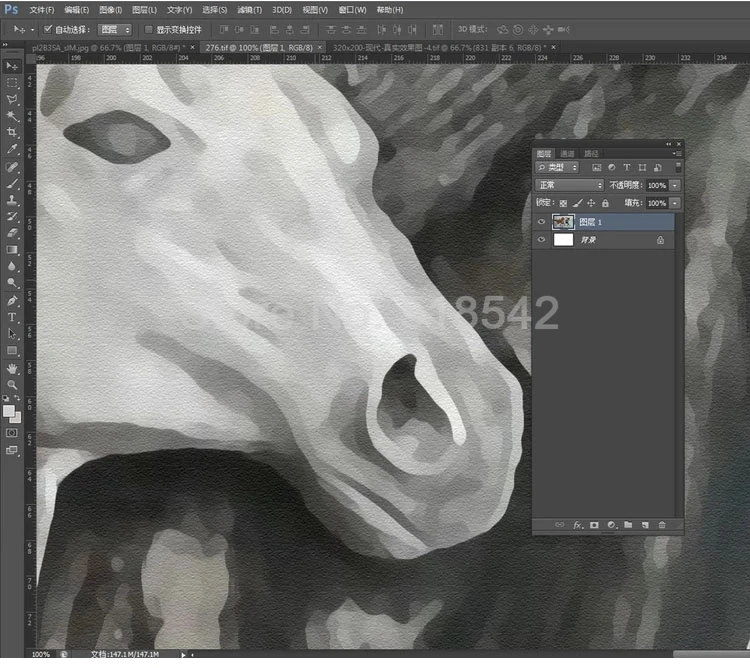
Task: Toggle lock position
Action: (x=591, y=203)
